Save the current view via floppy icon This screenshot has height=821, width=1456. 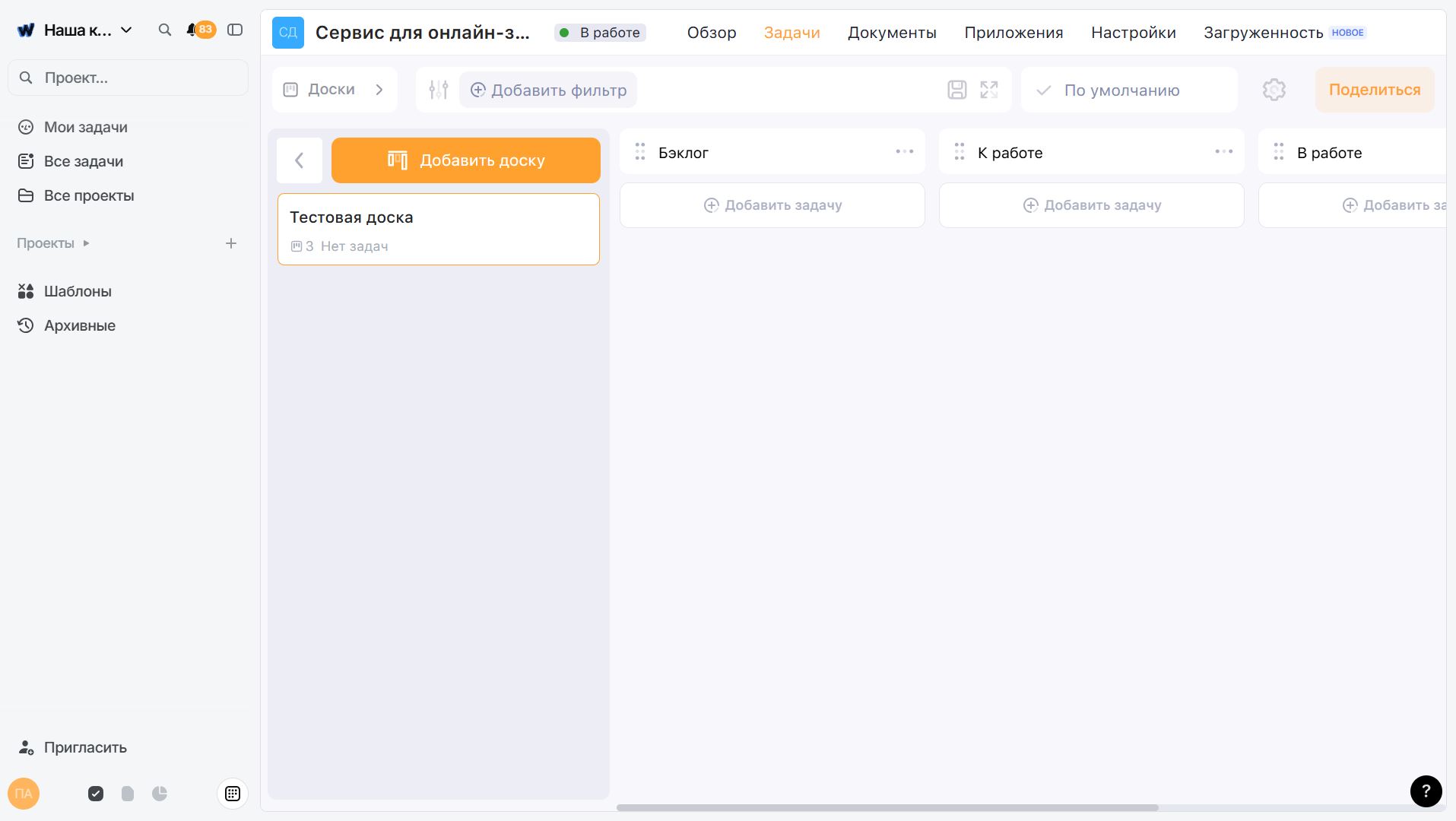pos(957,90)
